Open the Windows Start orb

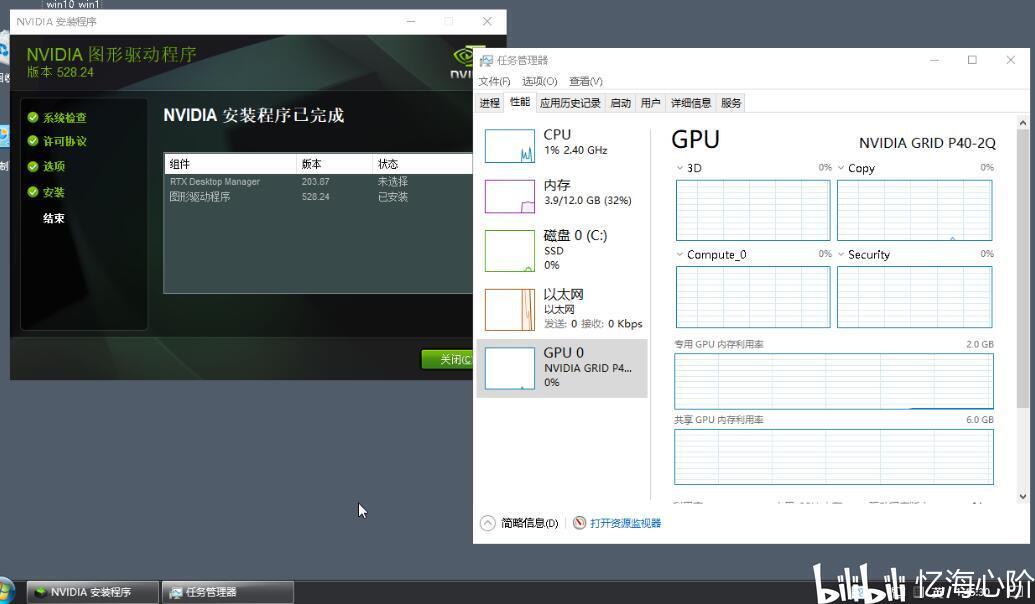coord(5,591)
